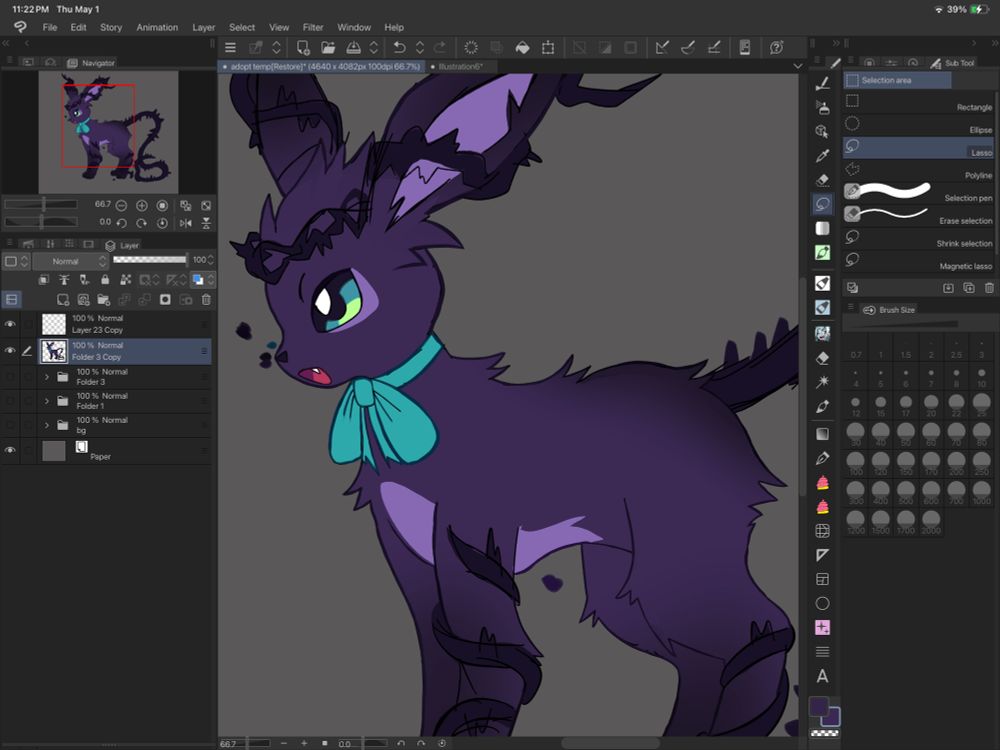Open the Filter menu

click(x=312, y=27)
